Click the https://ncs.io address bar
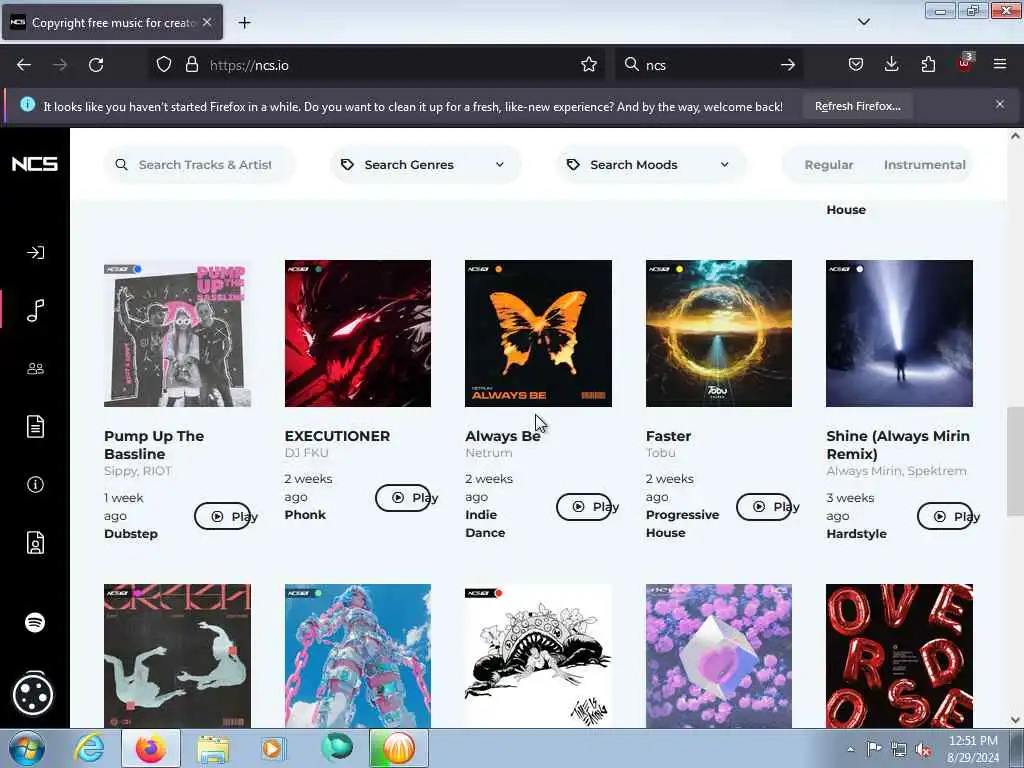Image resolution: width=1024 pixels, height=768 pixels. coord(379,65)
